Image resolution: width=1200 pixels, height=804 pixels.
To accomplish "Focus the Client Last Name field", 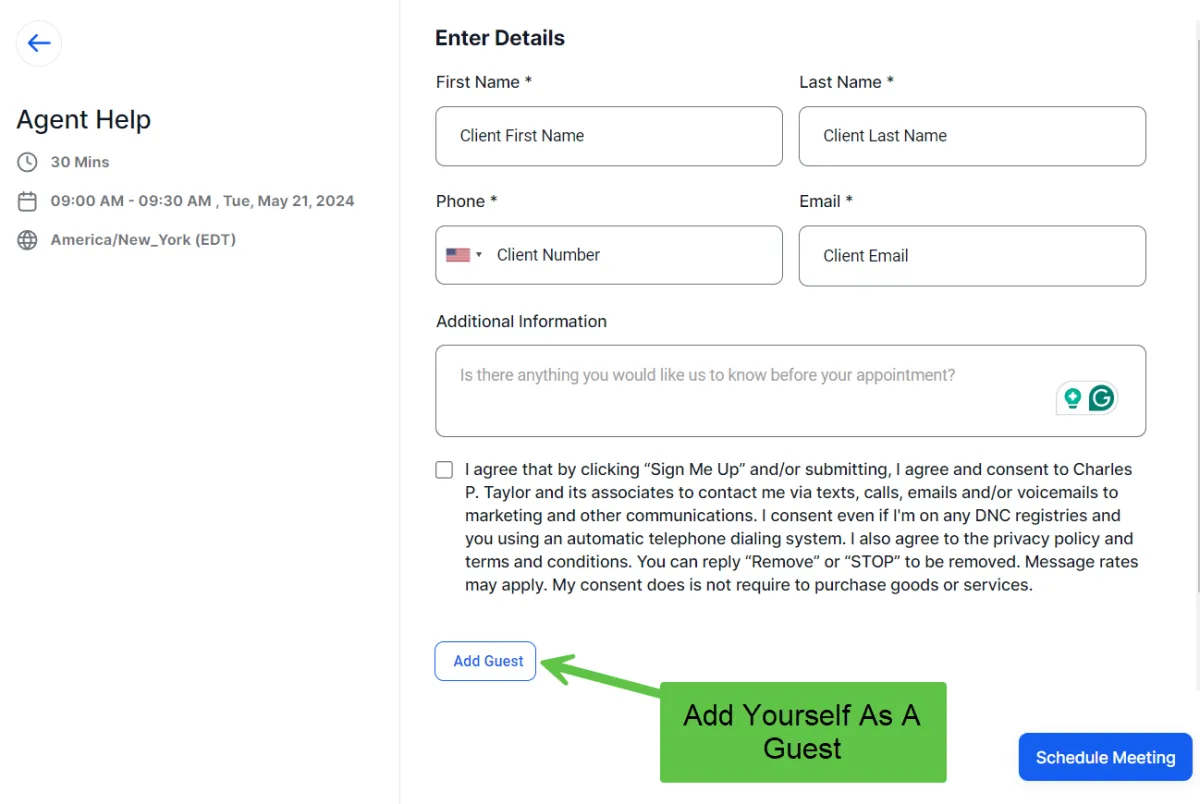I will pos(971,136).
